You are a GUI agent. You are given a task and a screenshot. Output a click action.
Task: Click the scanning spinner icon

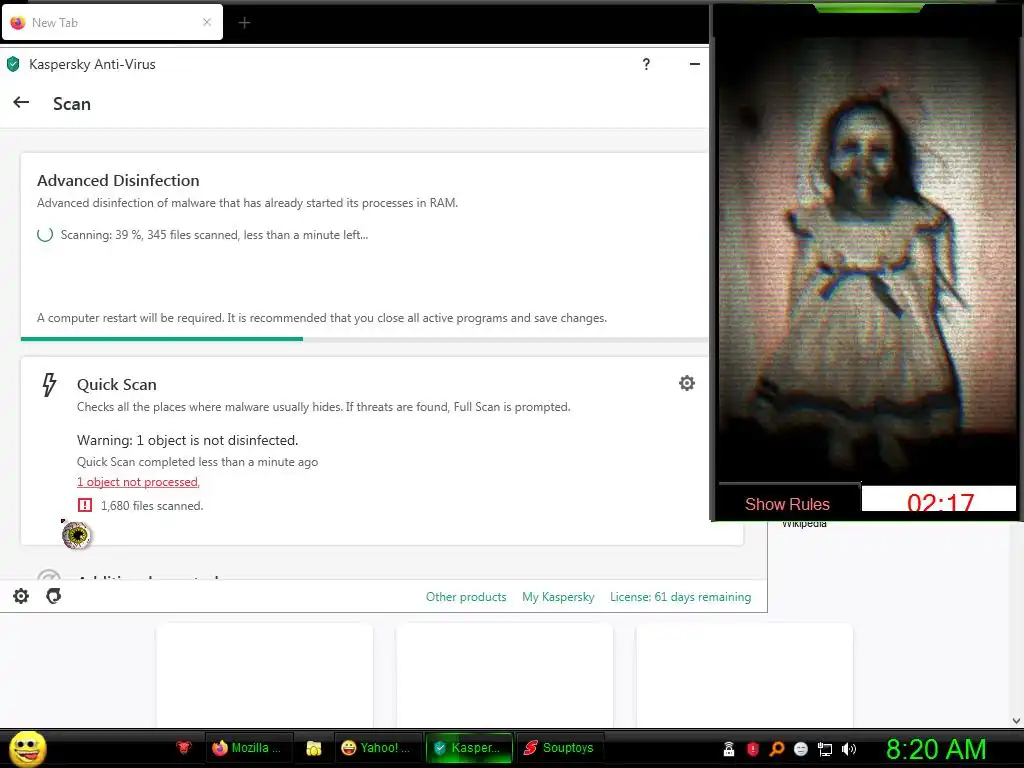tap(45, 234)
